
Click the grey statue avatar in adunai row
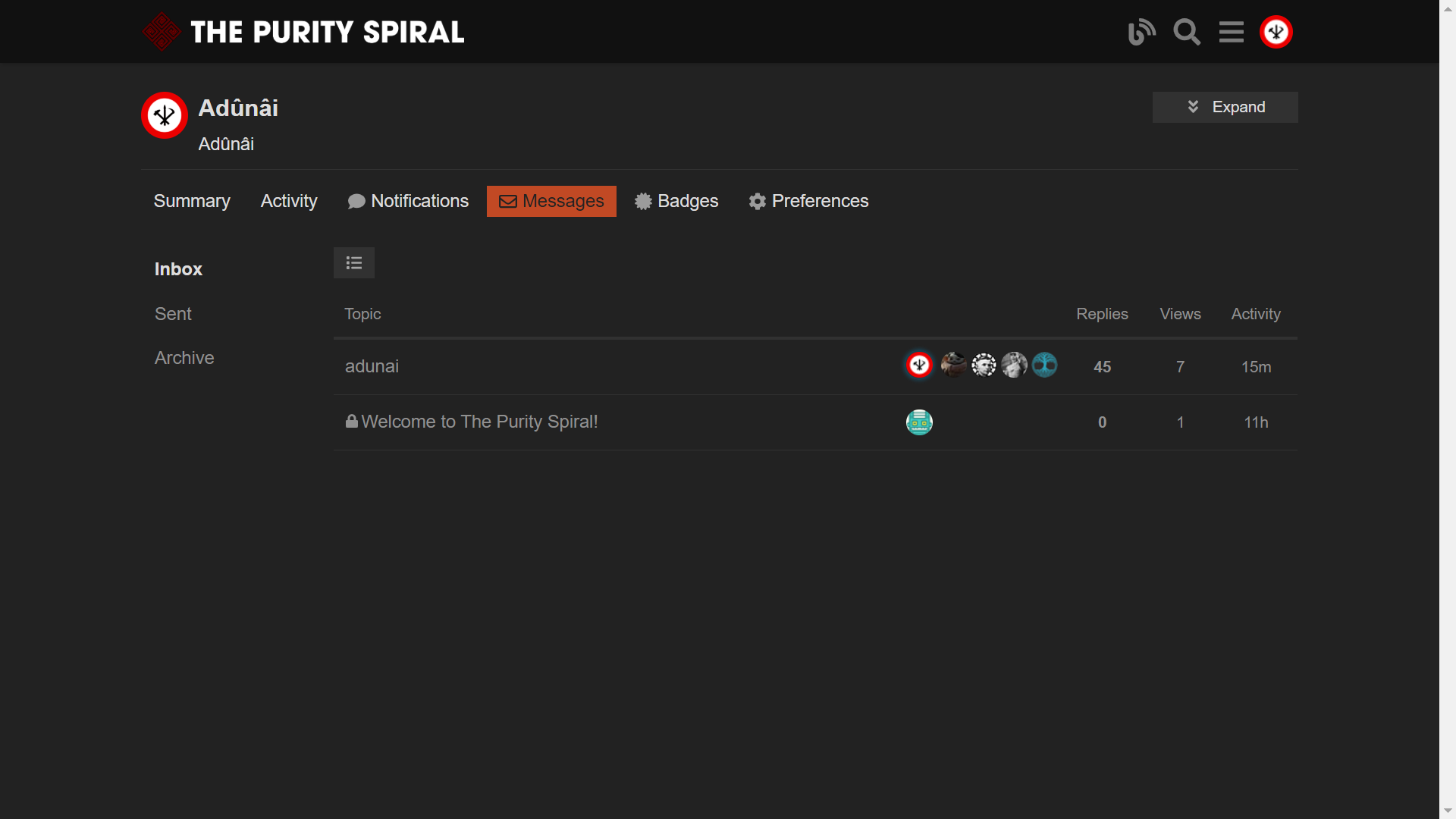click(1014, 365)
